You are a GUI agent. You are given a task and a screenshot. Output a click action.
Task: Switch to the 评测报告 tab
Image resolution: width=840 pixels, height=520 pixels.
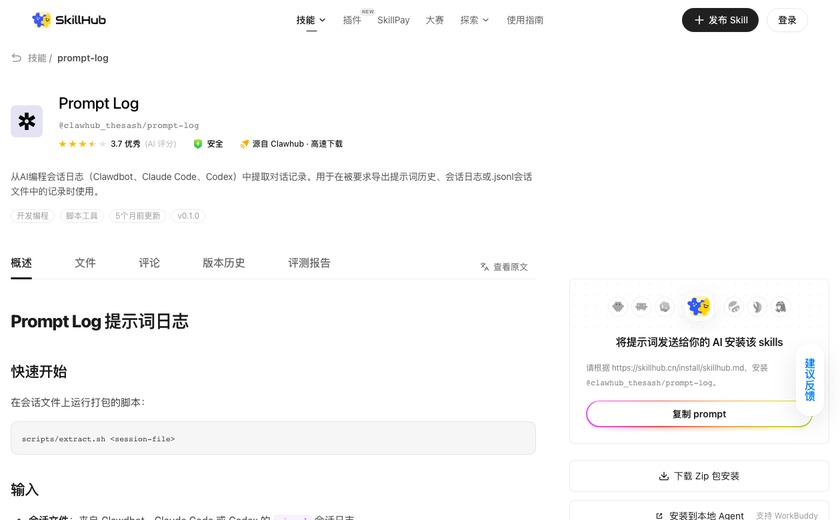tap(309, 263)
